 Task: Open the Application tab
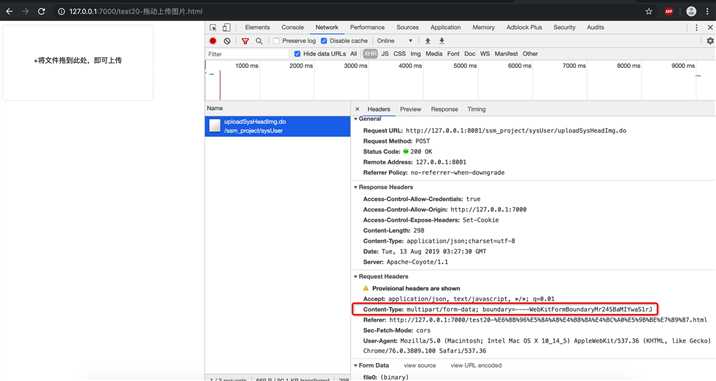[x=445, y=27]
